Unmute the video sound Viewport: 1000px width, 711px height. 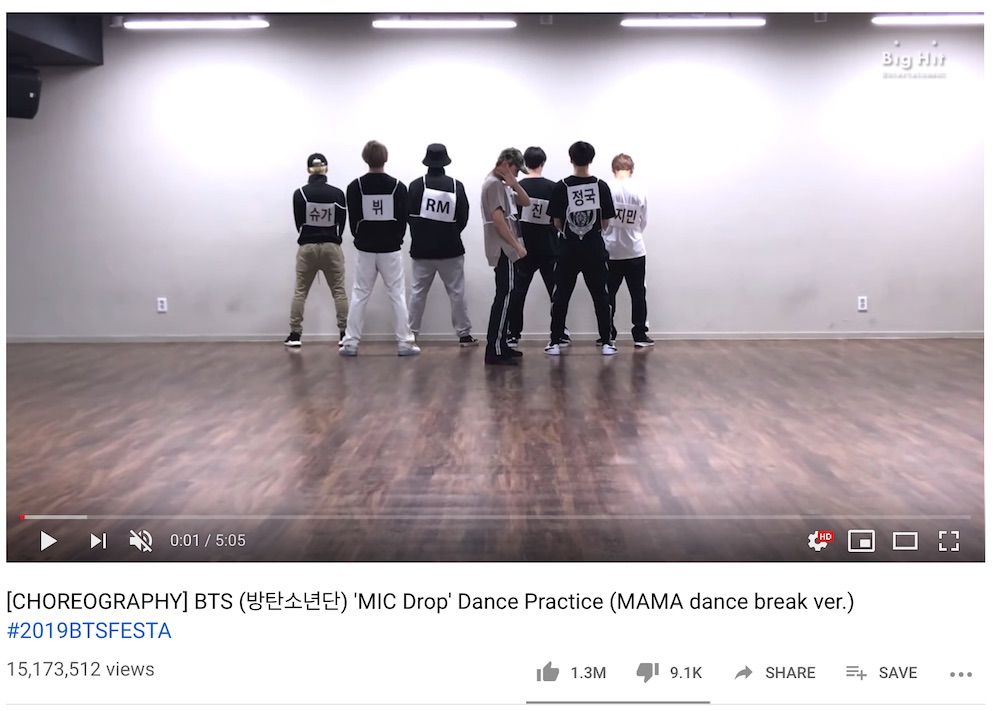141,541
